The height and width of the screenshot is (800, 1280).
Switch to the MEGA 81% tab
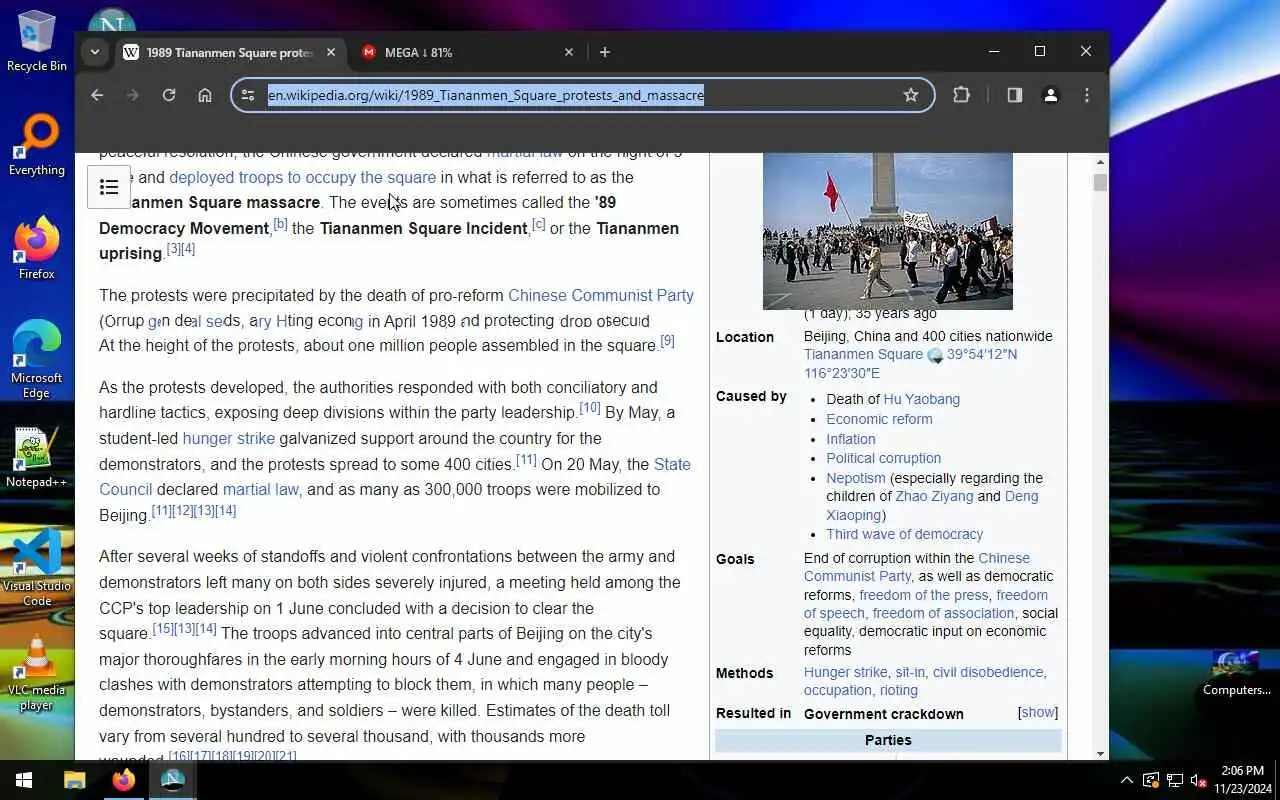(x=468, y=52)
